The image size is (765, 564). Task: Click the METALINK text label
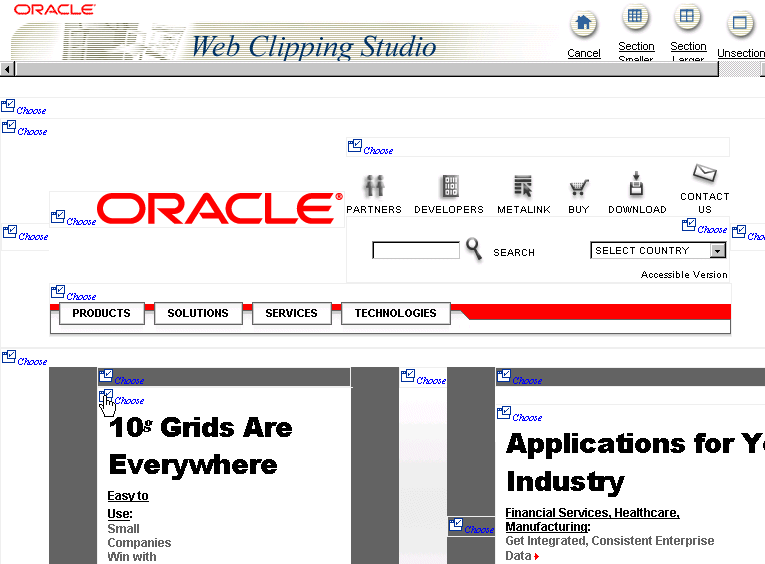click(x=524, y=209)
